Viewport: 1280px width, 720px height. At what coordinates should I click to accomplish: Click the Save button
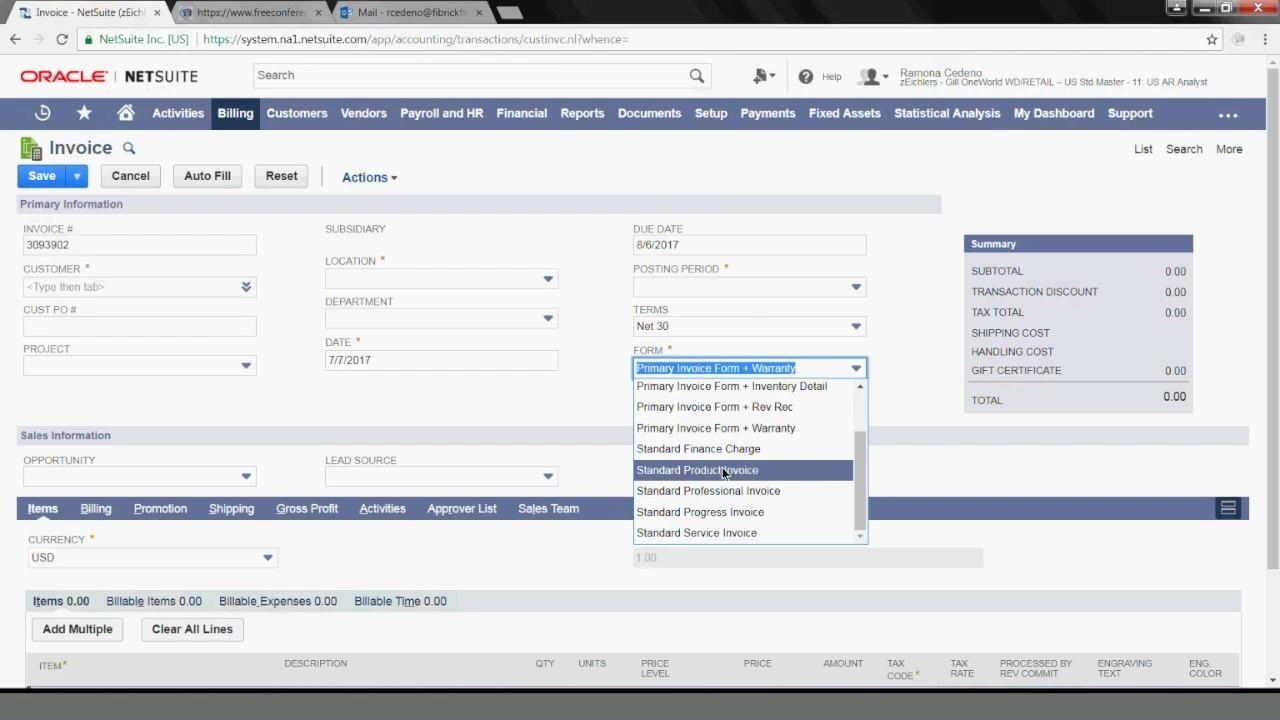pos(42,176)
